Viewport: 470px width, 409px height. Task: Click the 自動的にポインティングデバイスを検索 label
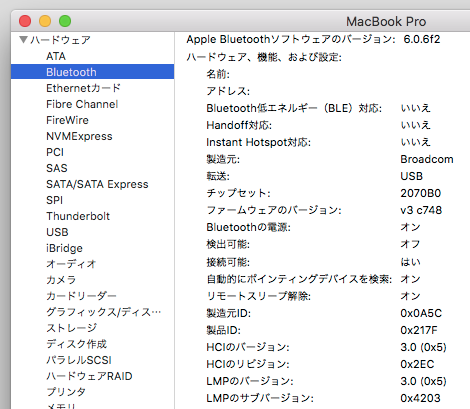(299, 279)
